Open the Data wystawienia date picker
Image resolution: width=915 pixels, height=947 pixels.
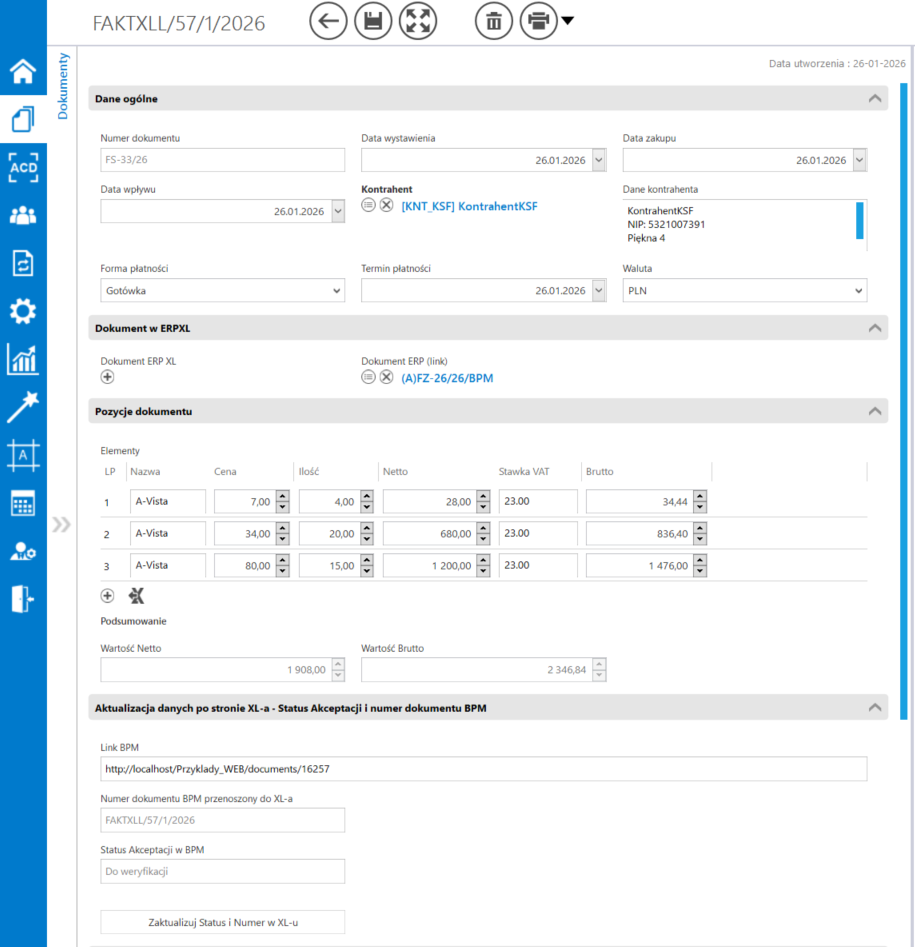pos(598,160)
